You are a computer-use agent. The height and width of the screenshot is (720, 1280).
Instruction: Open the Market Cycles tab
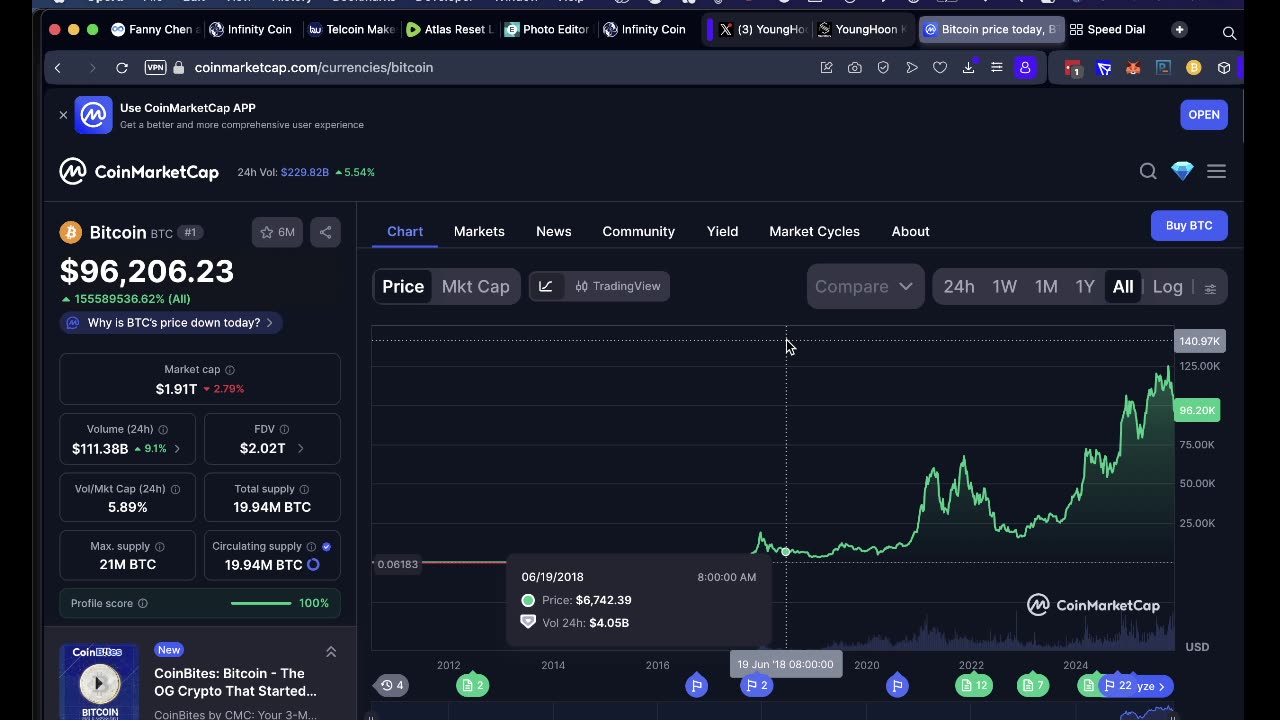coord(814,231)
